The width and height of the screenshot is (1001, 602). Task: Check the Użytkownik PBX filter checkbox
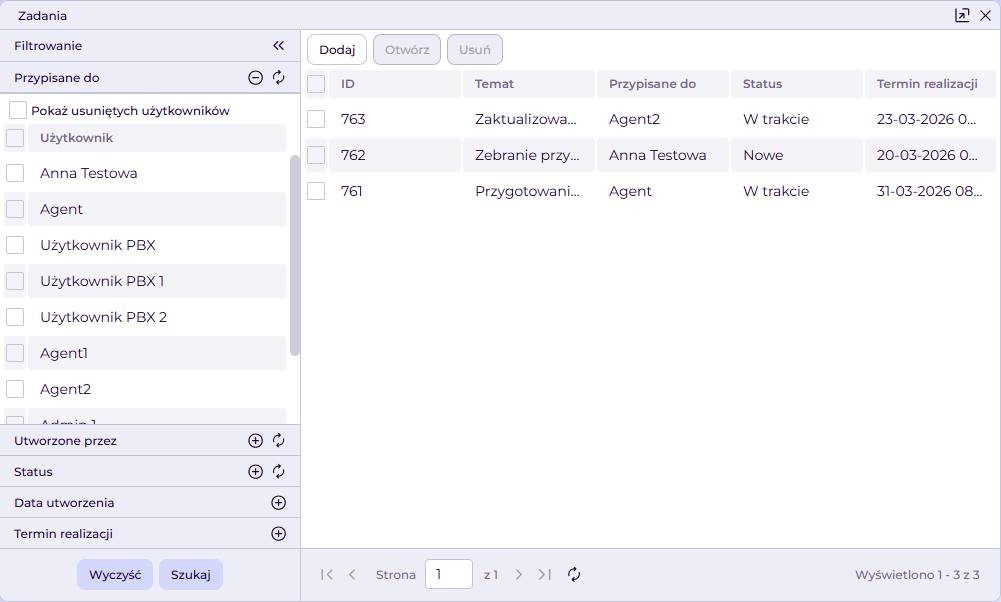click(x=15, y=245)
